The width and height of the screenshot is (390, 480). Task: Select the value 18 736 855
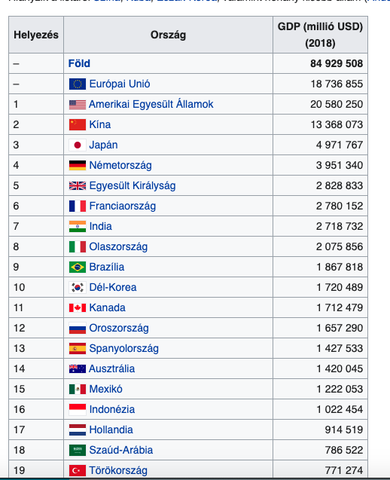[337, 84]
